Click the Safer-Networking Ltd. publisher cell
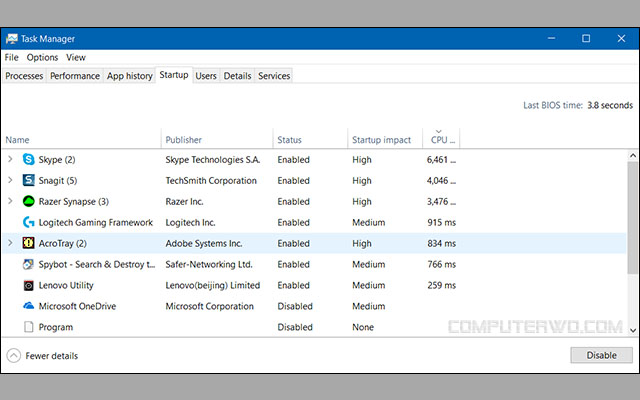 pos(209,264)
